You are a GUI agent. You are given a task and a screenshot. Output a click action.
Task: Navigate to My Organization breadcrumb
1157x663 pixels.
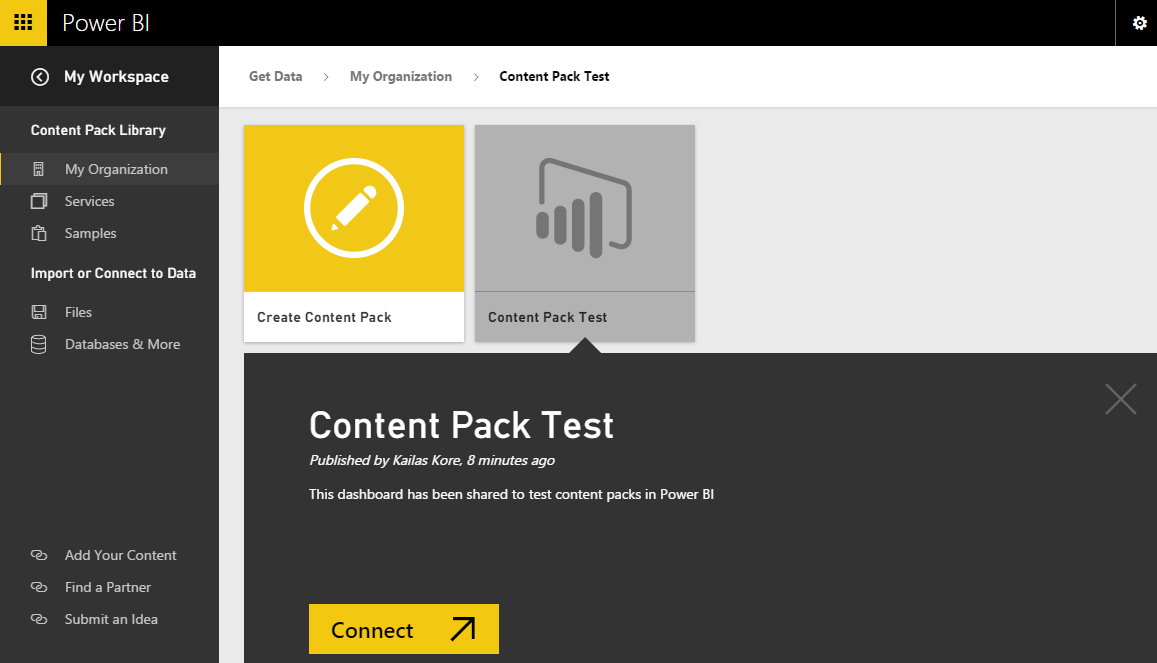(x=401, y=76)
